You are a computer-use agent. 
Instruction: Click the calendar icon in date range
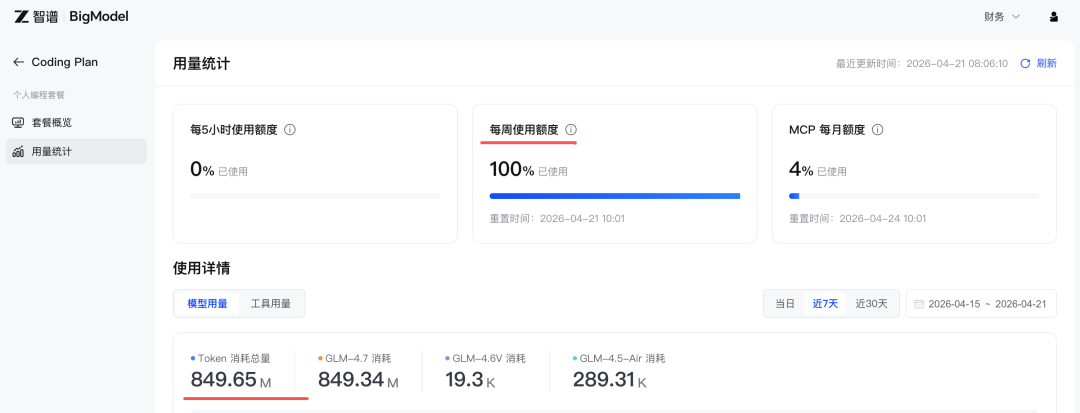(x=919, y=304)
